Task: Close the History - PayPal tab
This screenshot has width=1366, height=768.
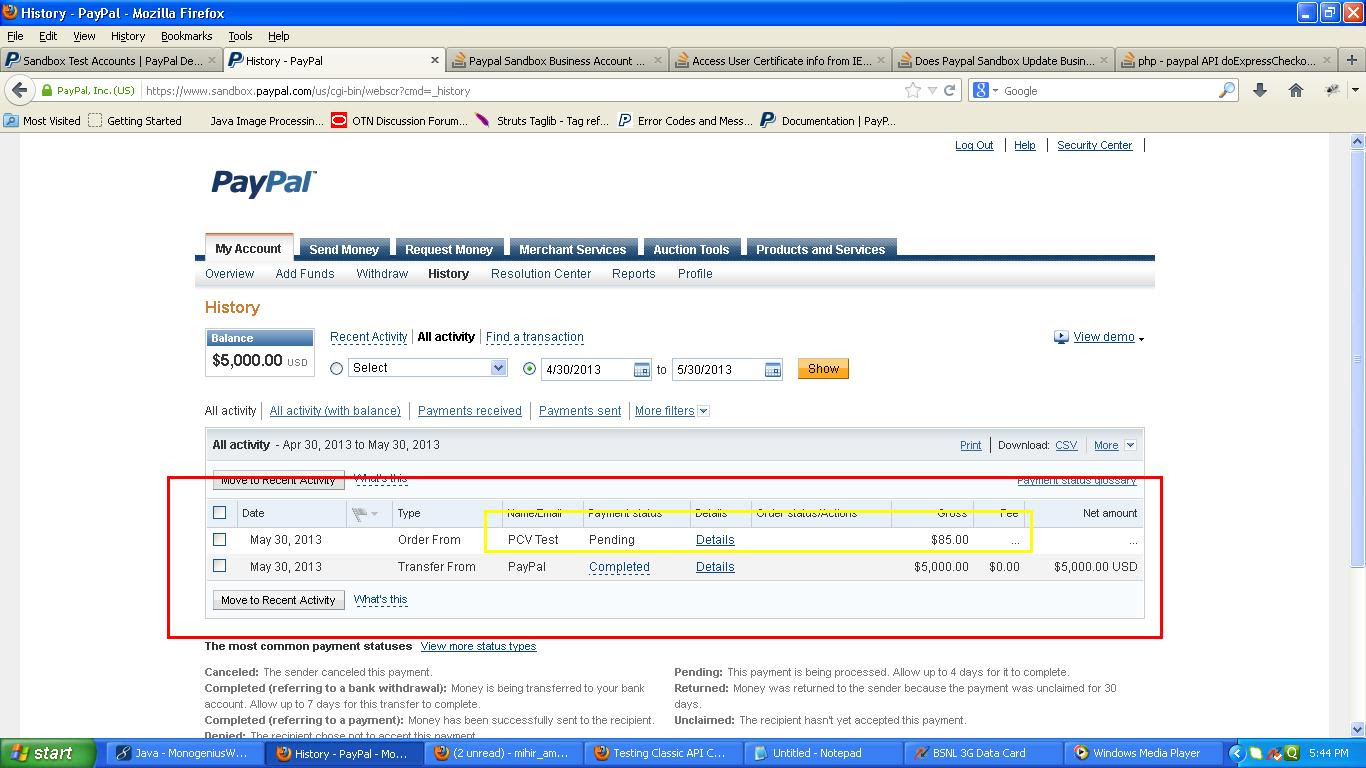Action: pyautogui.click(x=435, y=60)
